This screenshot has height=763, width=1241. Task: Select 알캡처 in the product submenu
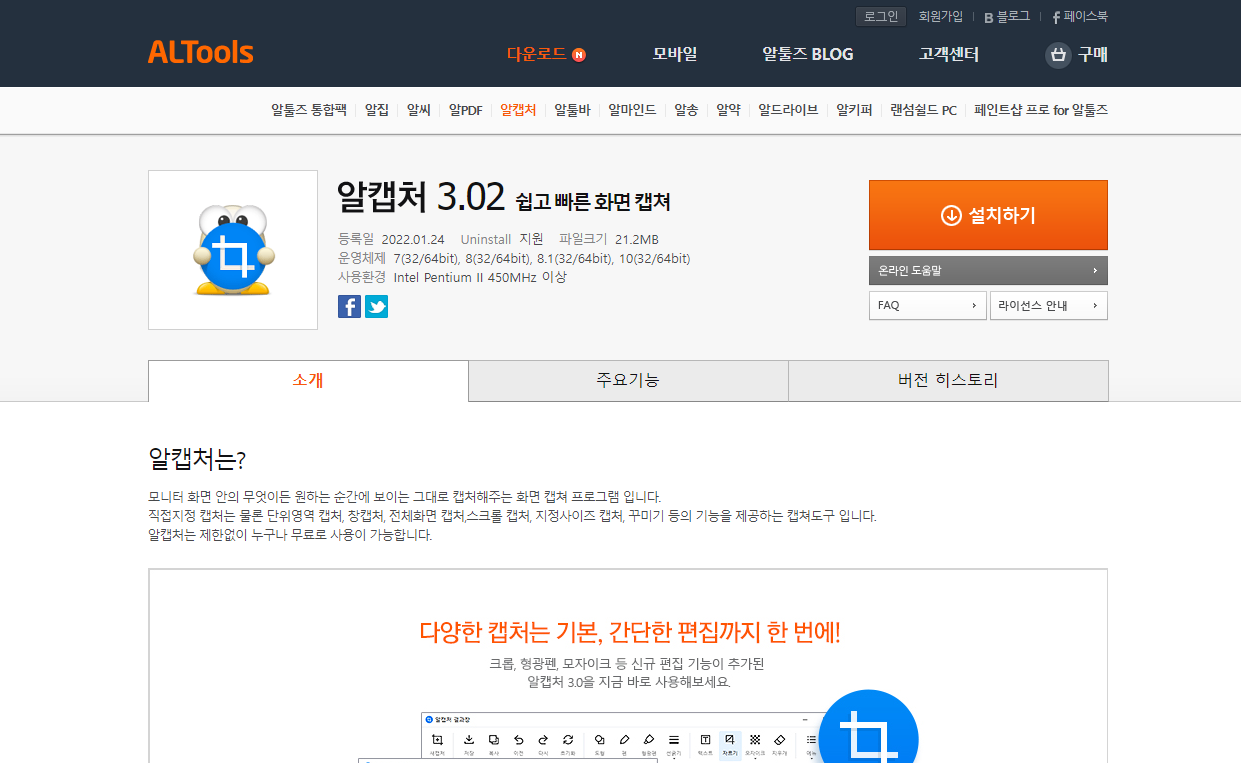coord(519,110)
